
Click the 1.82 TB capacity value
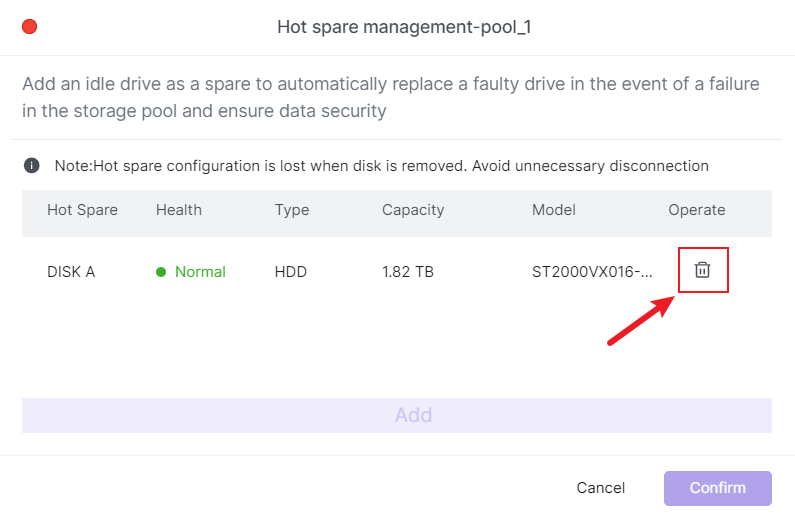click(408, 272)
